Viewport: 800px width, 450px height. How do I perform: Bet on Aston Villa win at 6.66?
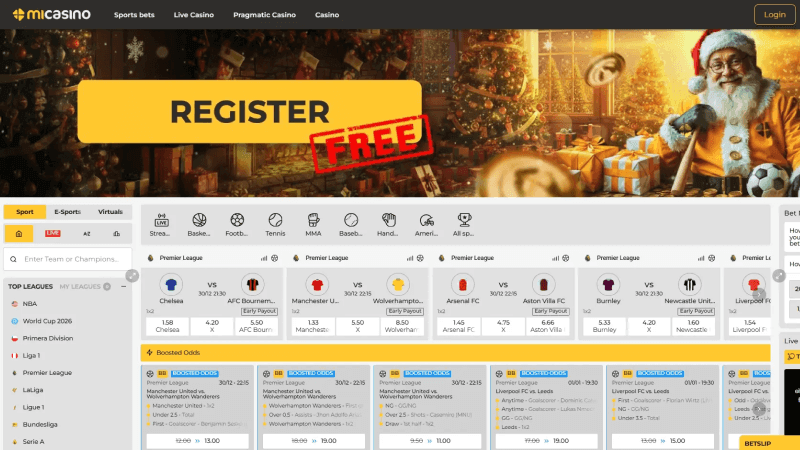548,326
